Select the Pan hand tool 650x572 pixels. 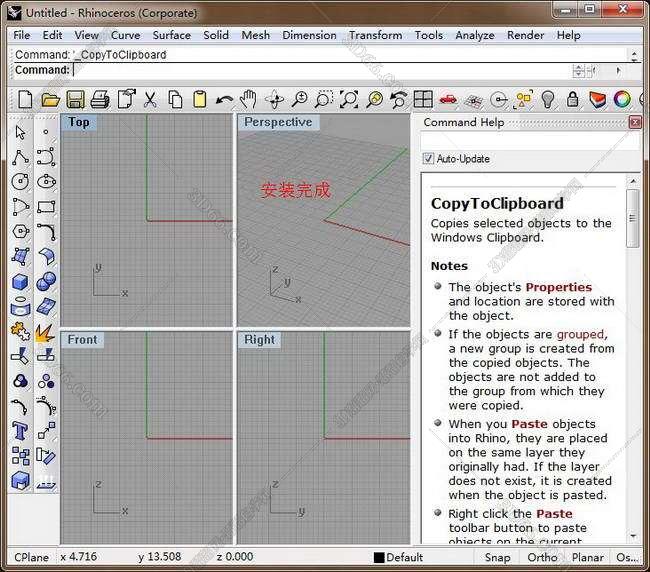tap(249, 99)
